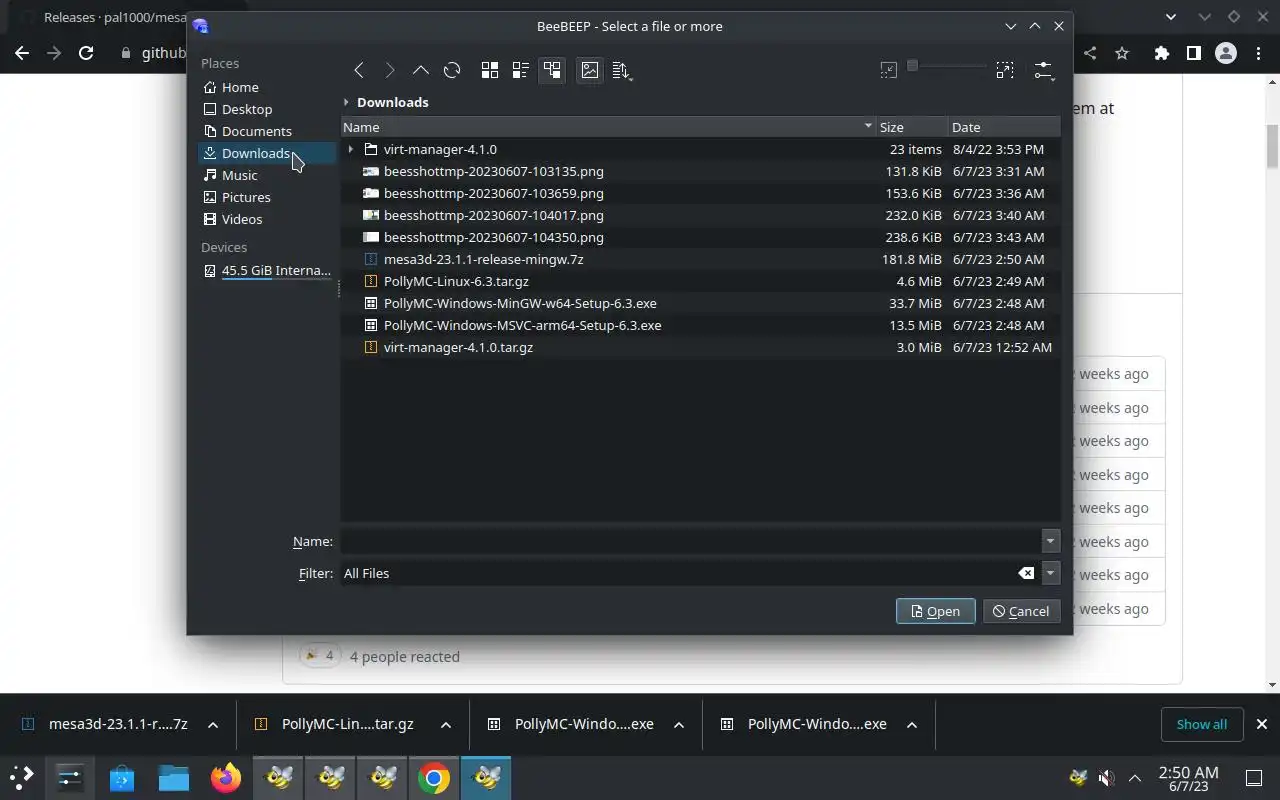Select virt-manager-4.1.0 folder row
1280x800 pixels.
coord(700,149)
